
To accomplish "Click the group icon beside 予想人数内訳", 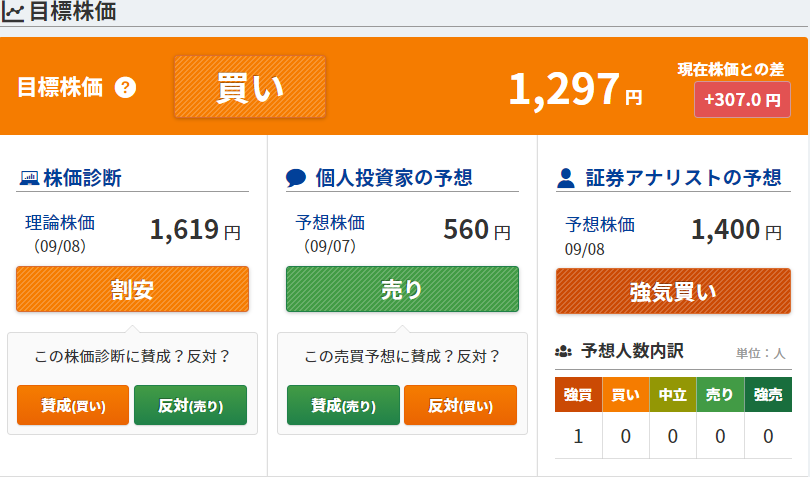I will [x=563, y=352].
